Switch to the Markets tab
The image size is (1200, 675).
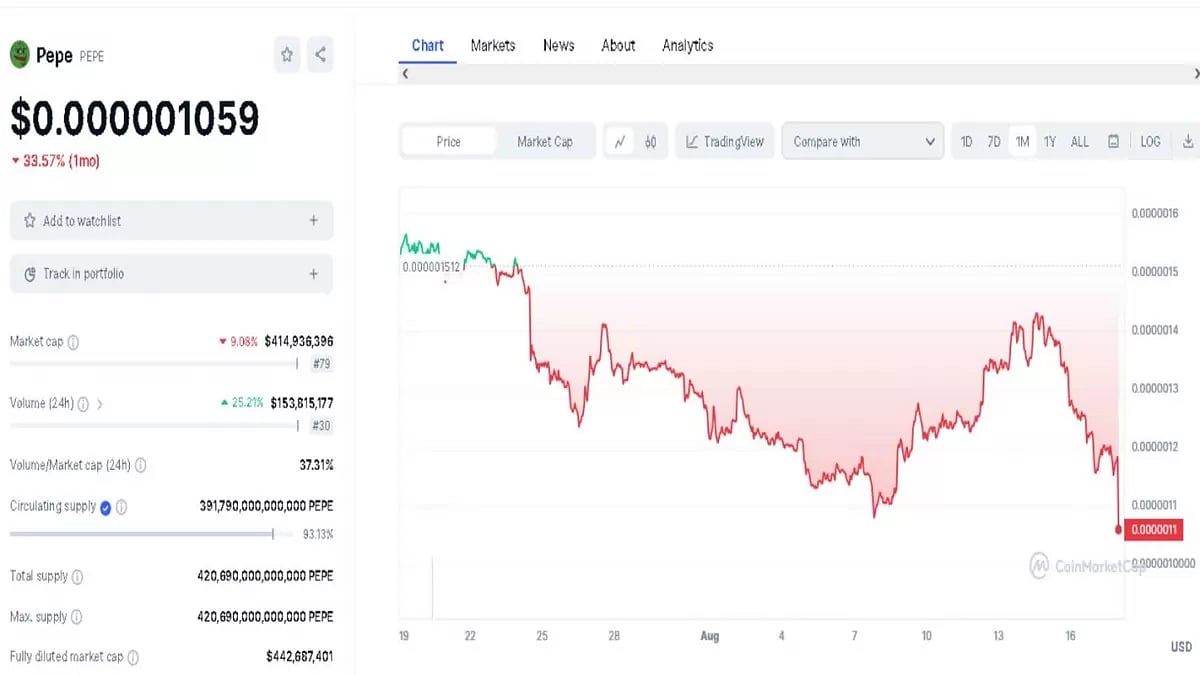coord(493,45)
